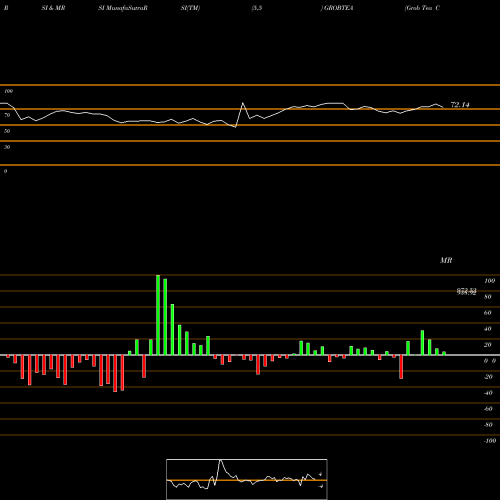Click the '40' label on right MR axis

(x=488, y=329)
